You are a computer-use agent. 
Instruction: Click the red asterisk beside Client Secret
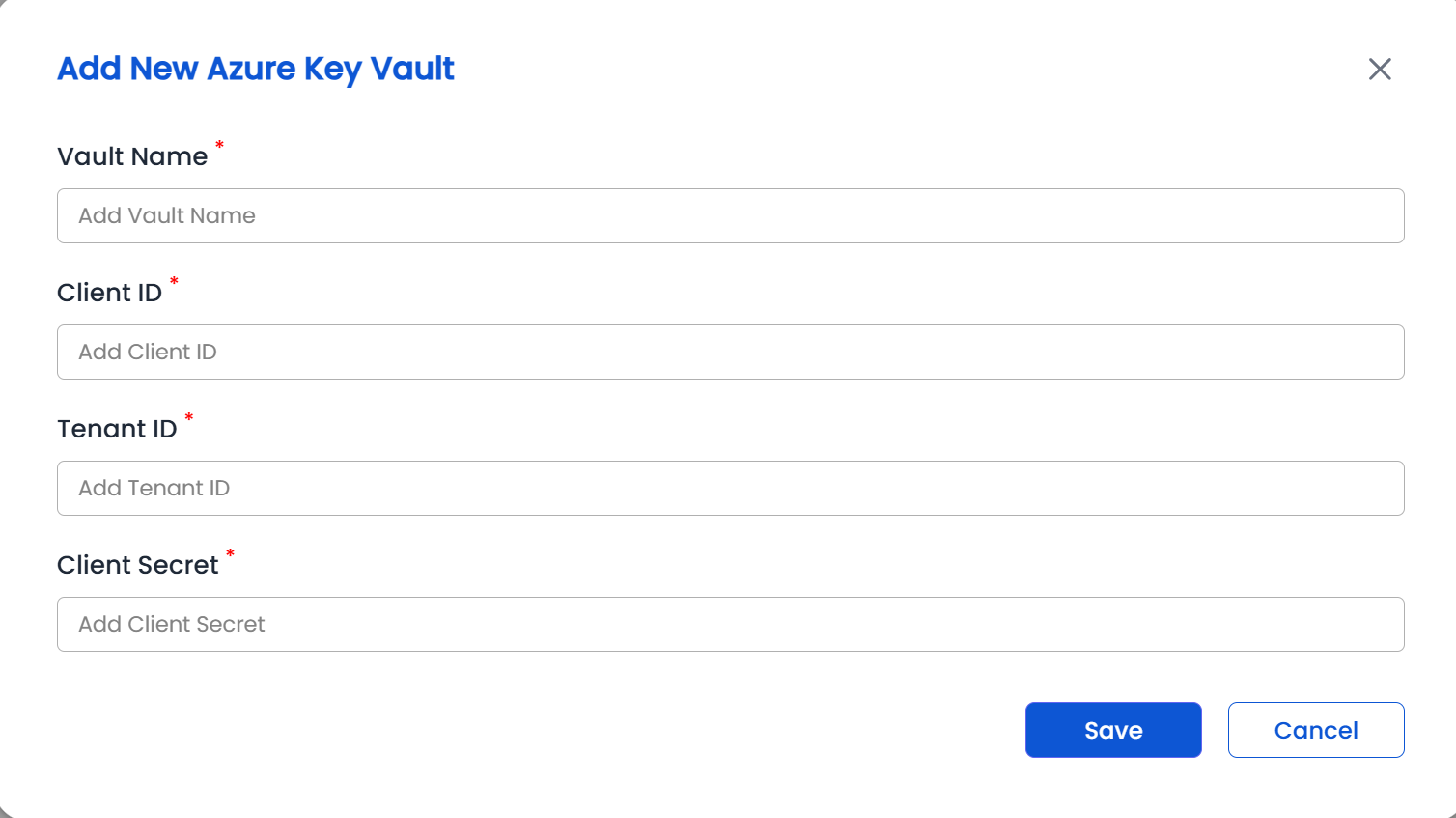click(230, 554)
